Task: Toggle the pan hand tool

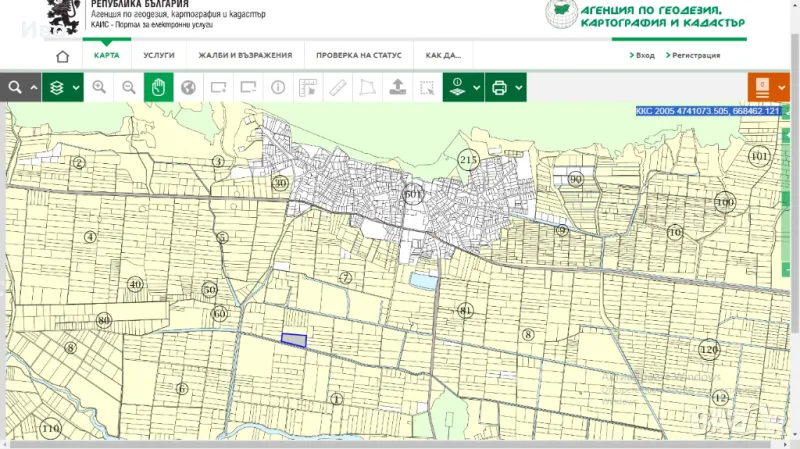Action: click(x=158, y=88)
